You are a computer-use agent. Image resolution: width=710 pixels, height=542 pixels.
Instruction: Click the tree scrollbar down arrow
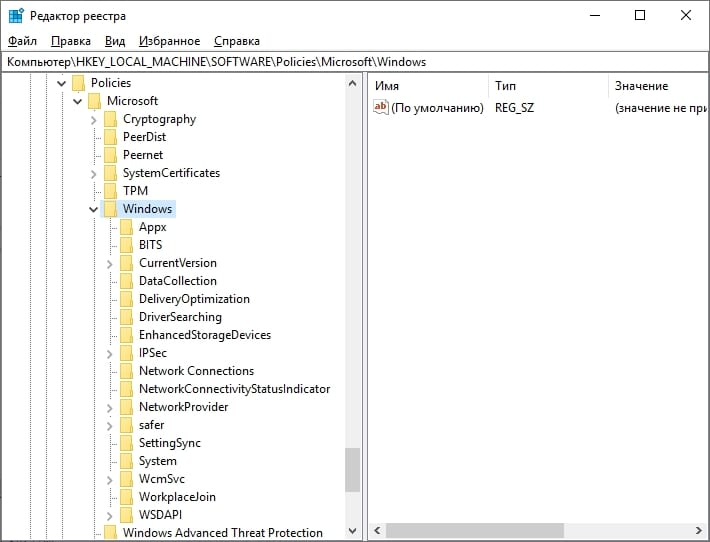353,531
